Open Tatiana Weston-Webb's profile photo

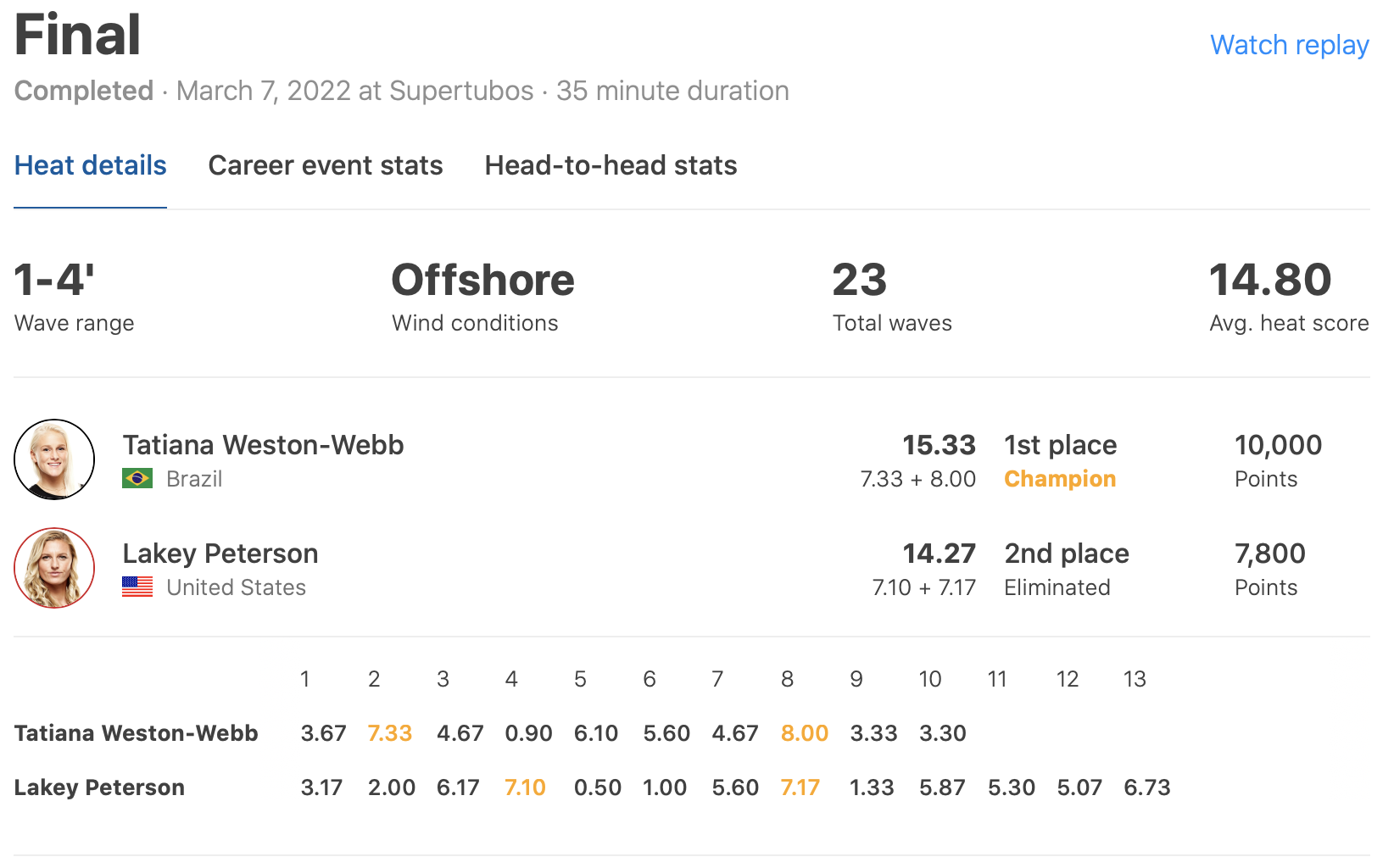coord(54,459)
